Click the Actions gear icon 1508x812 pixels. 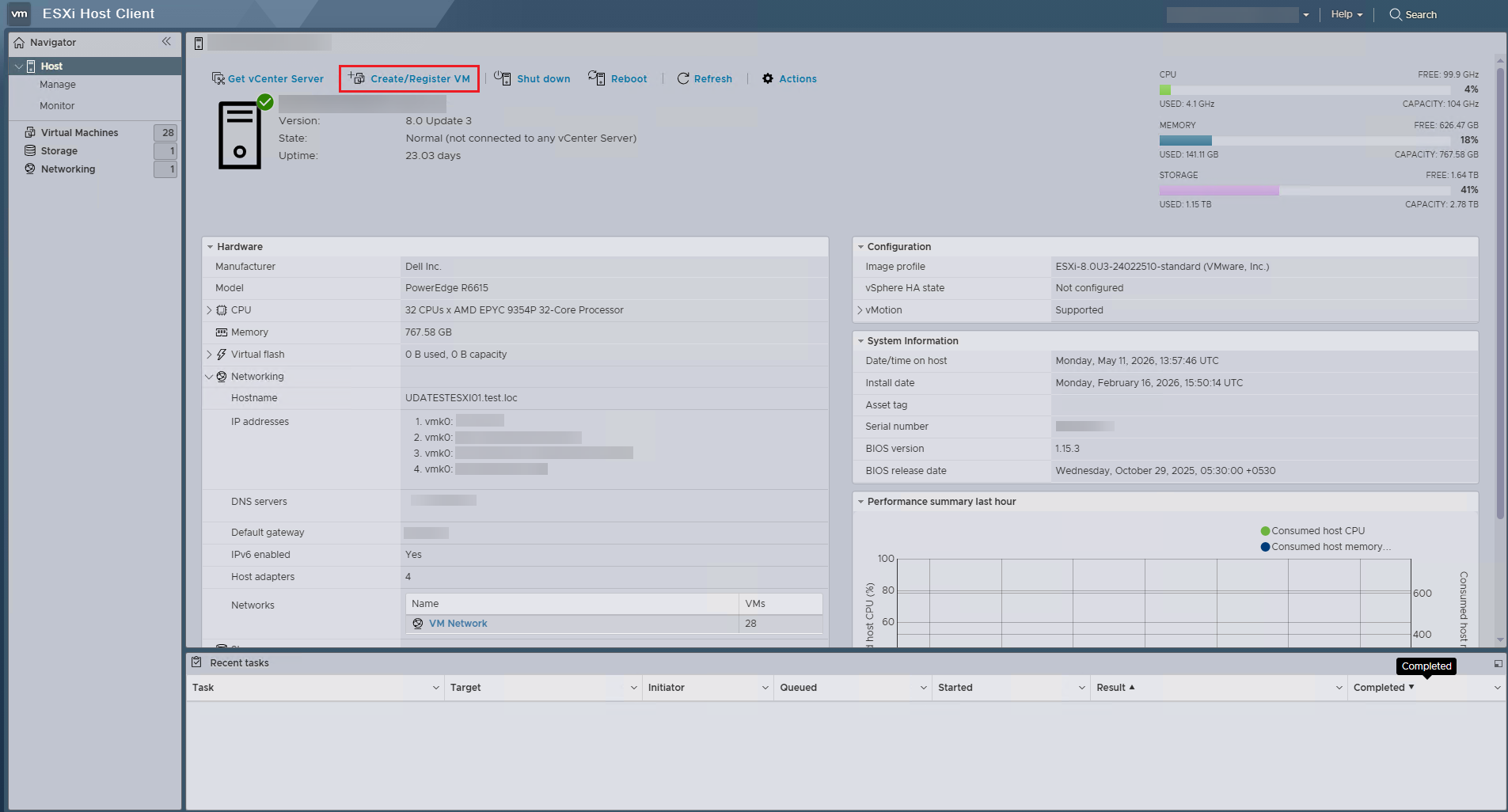[x=768, y=78]
